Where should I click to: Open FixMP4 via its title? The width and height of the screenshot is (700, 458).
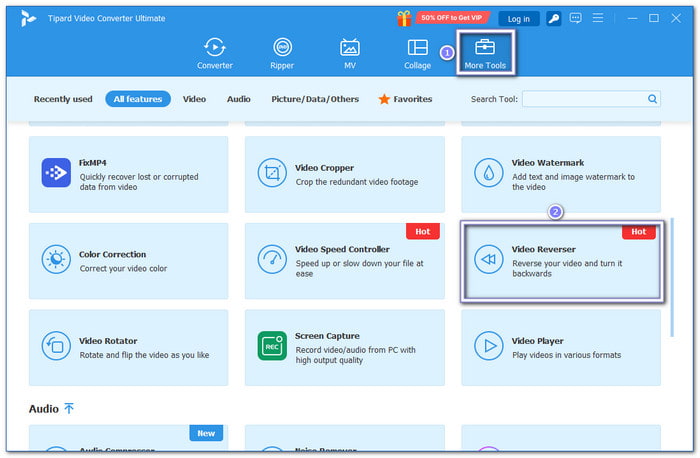click(92, 163)
